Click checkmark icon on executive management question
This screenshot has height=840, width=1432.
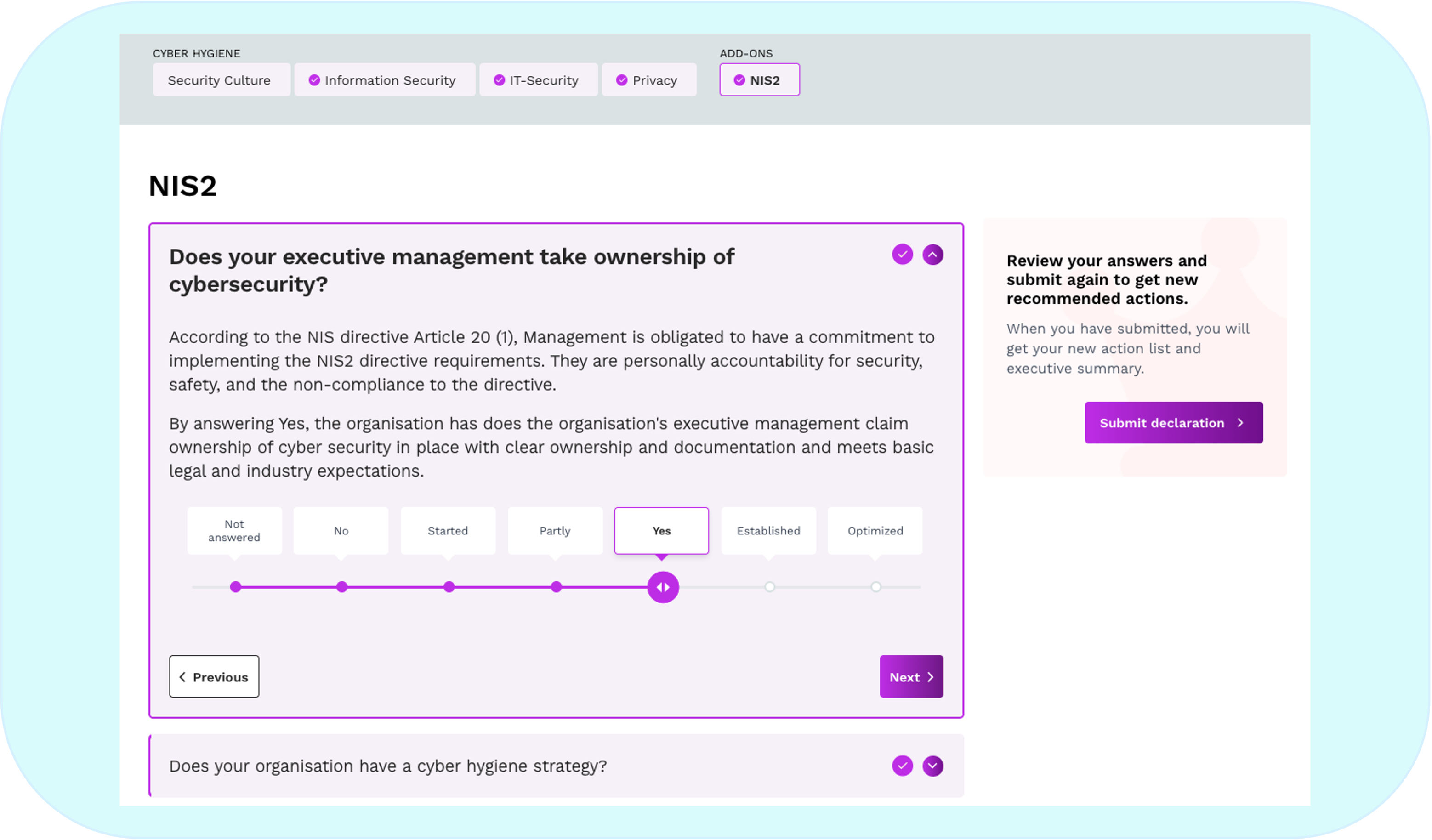(x=902, y=255)
